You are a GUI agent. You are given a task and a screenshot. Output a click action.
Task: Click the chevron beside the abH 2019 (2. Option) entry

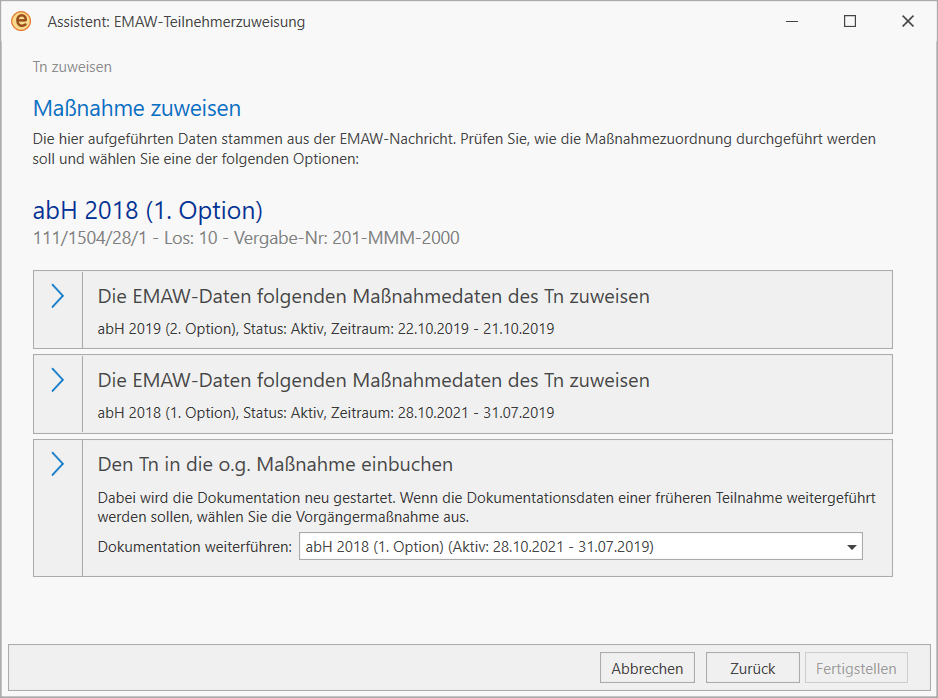point(58,296)
